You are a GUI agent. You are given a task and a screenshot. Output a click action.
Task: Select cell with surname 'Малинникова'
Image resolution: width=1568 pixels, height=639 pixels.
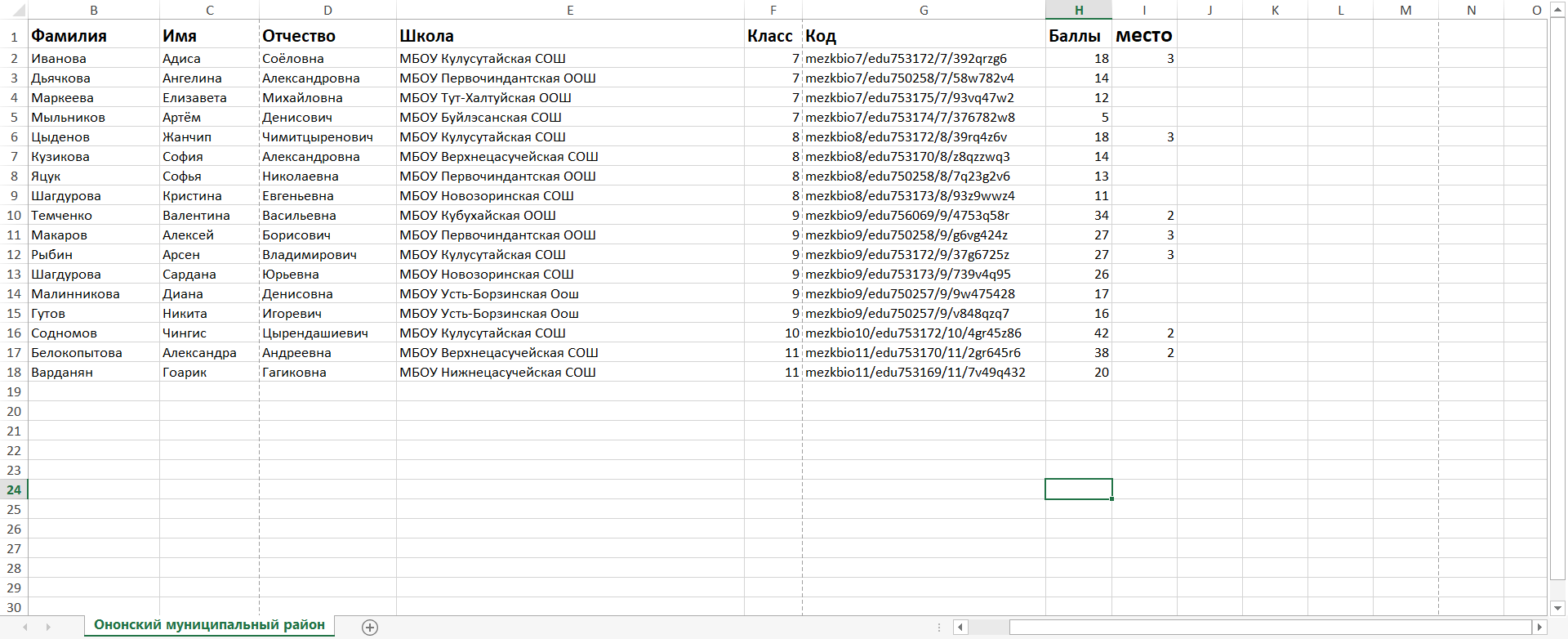(94, 293)
